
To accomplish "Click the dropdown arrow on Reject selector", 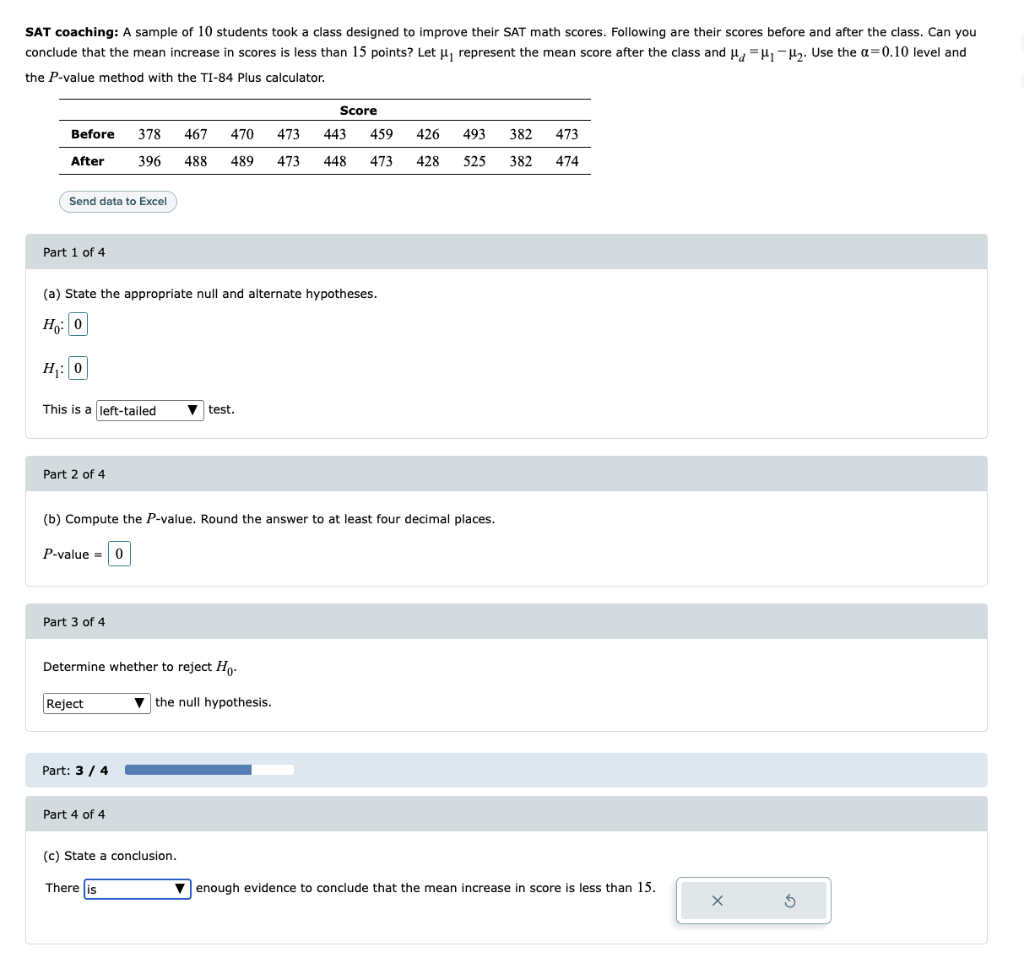I will coord(139,703).
